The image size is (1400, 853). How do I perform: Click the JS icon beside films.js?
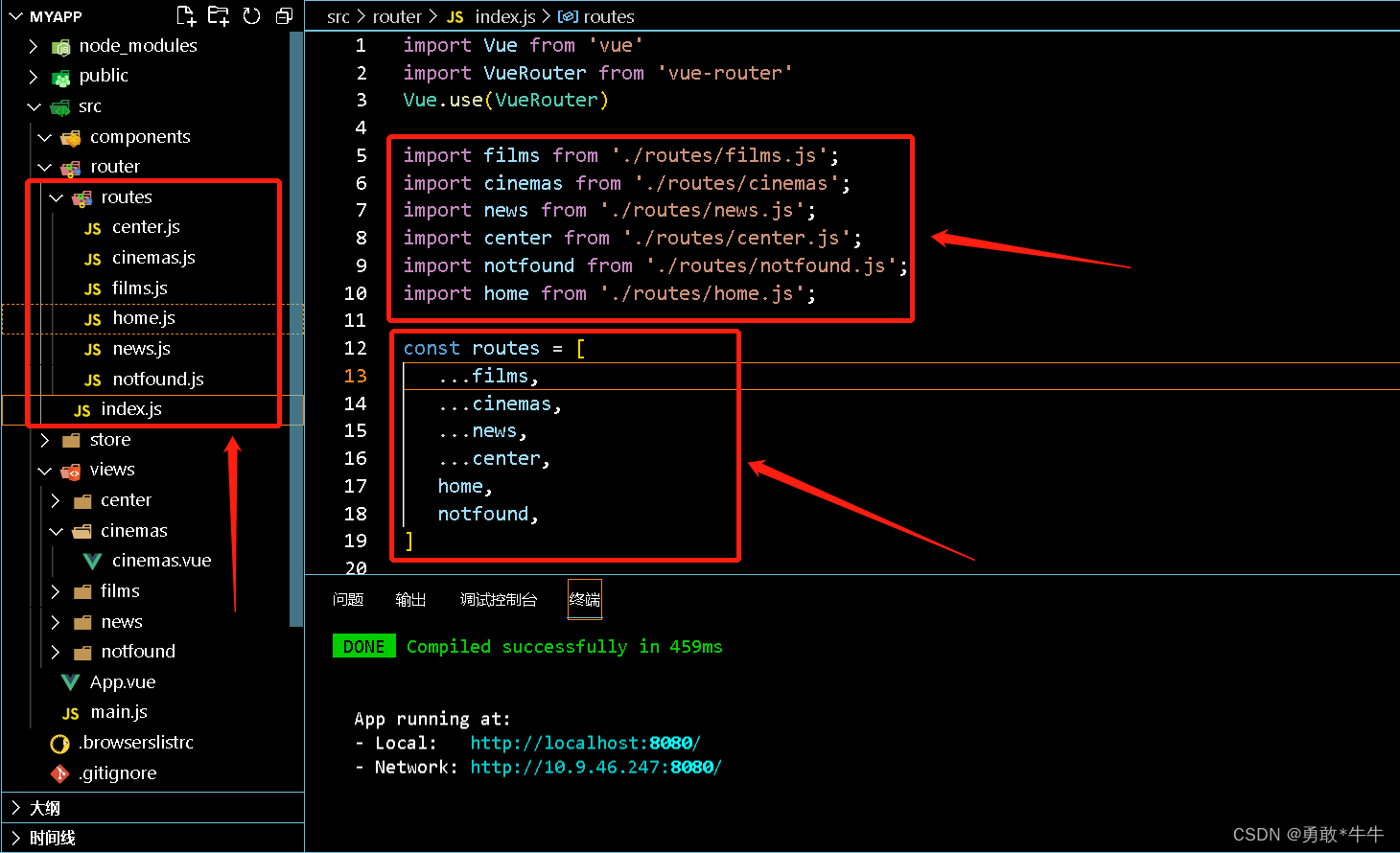pyautogui.click(x=93, y=288)
